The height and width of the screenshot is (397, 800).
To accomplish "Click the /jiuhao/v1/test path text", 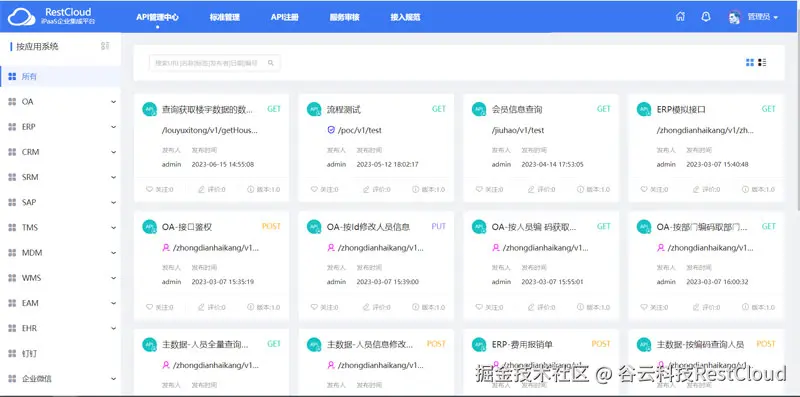I will pos(518,130).
